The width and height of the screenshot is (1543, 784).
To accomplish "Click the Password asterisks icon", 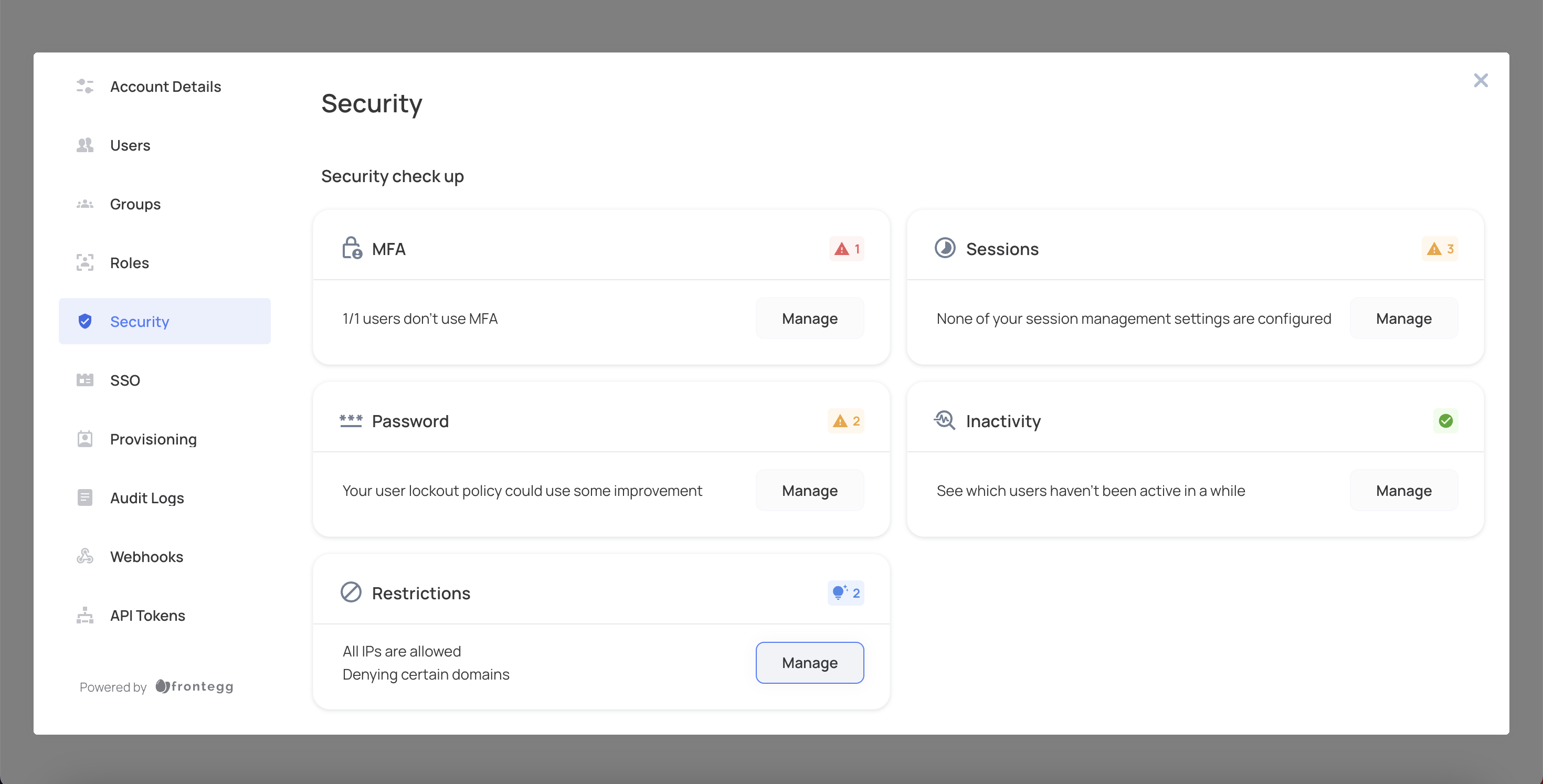I will click(351, 420).
